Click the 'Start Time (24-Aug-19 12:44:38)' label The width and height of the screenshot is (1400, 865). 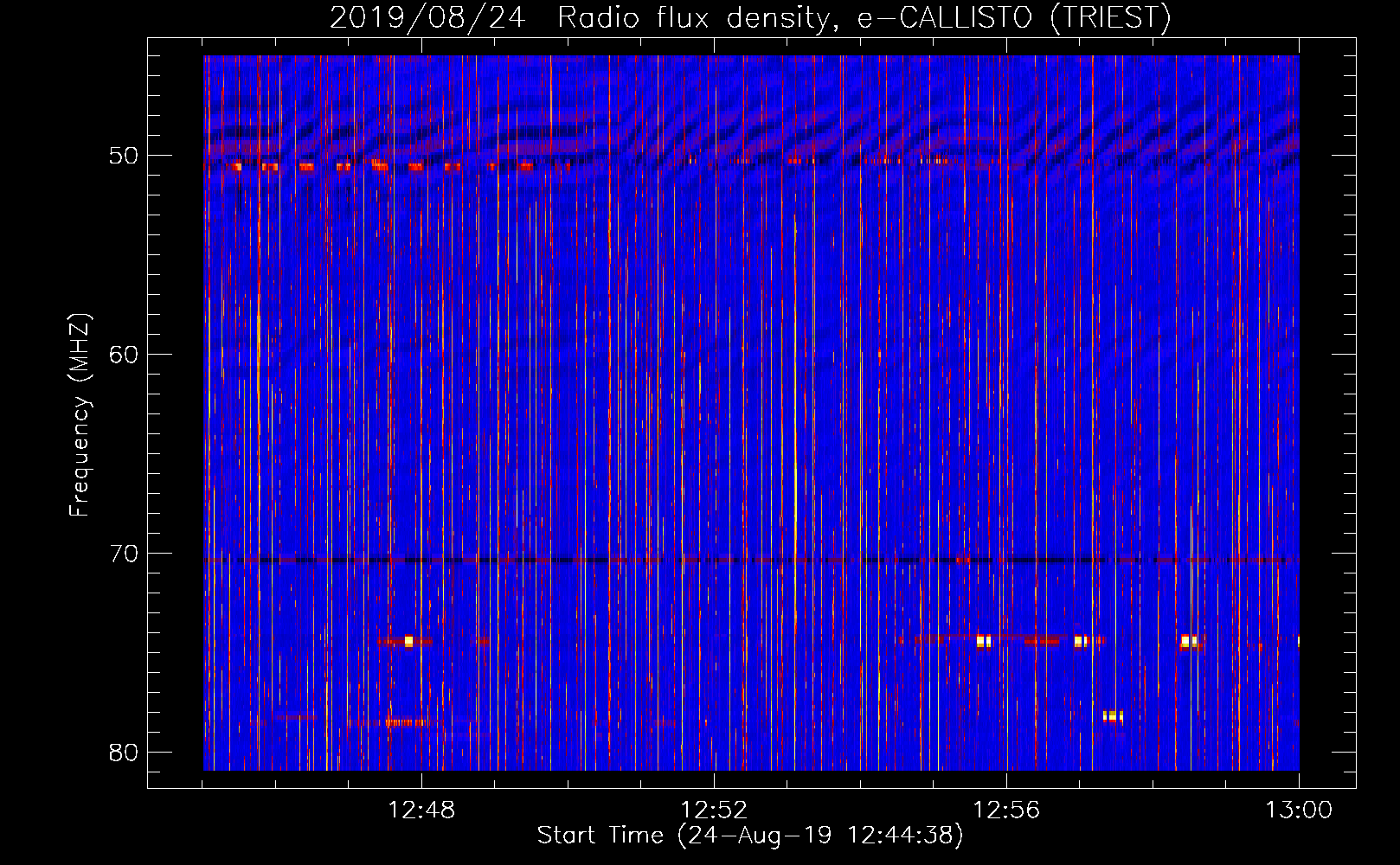pyautogui.click(x=750, y=836)
